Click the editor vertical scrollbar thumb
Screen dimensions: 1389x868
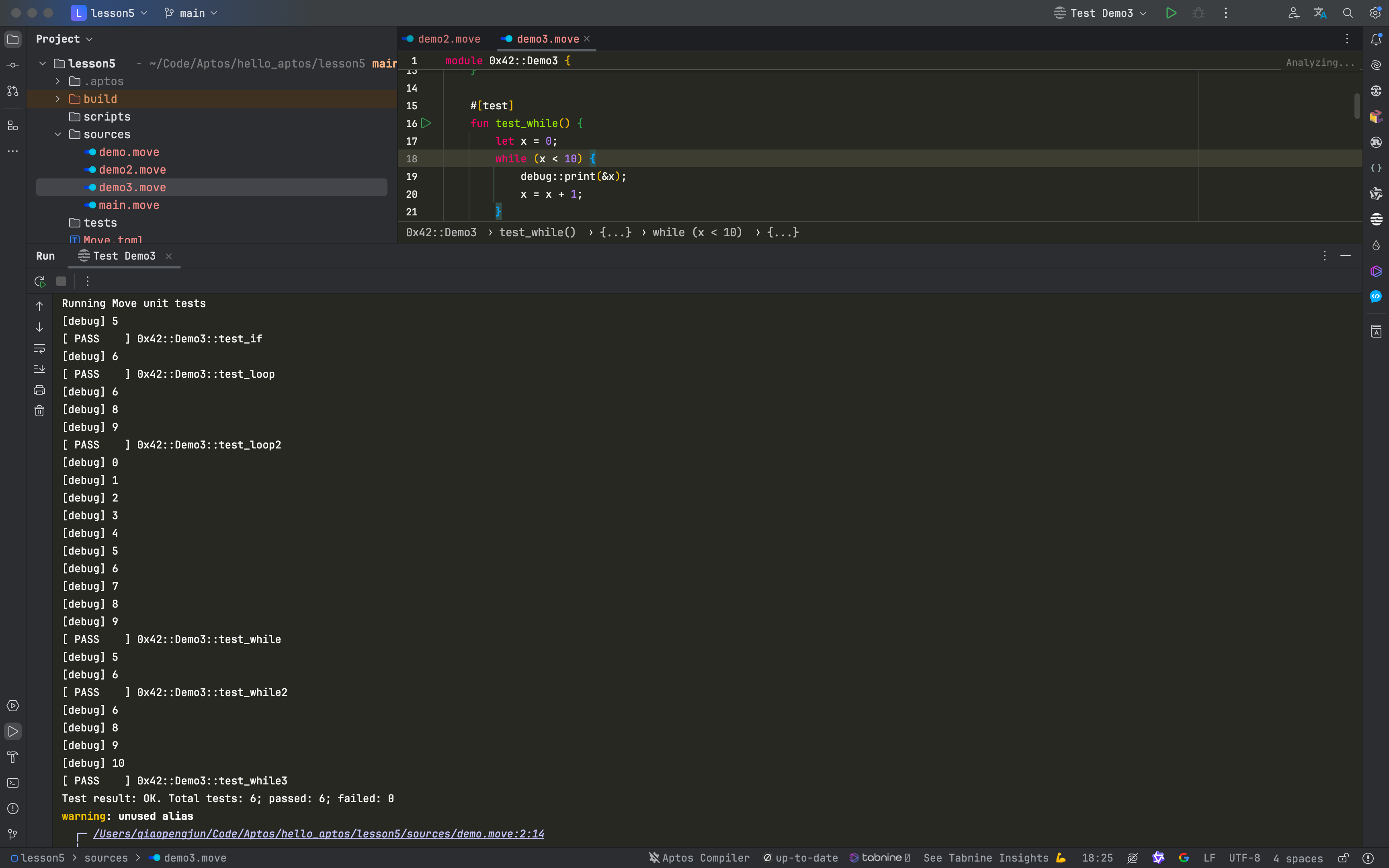point(1357,106)
